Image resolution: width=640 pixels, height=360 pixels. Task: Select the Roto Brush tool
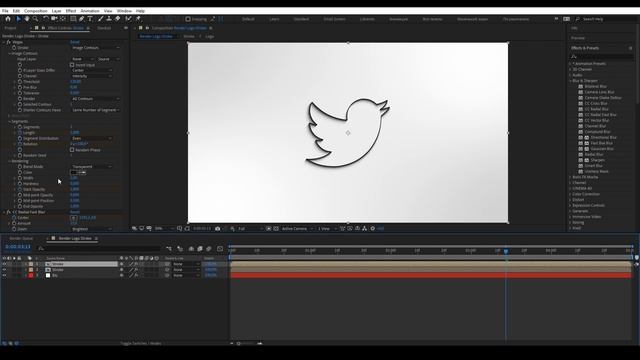pos(128,19)
